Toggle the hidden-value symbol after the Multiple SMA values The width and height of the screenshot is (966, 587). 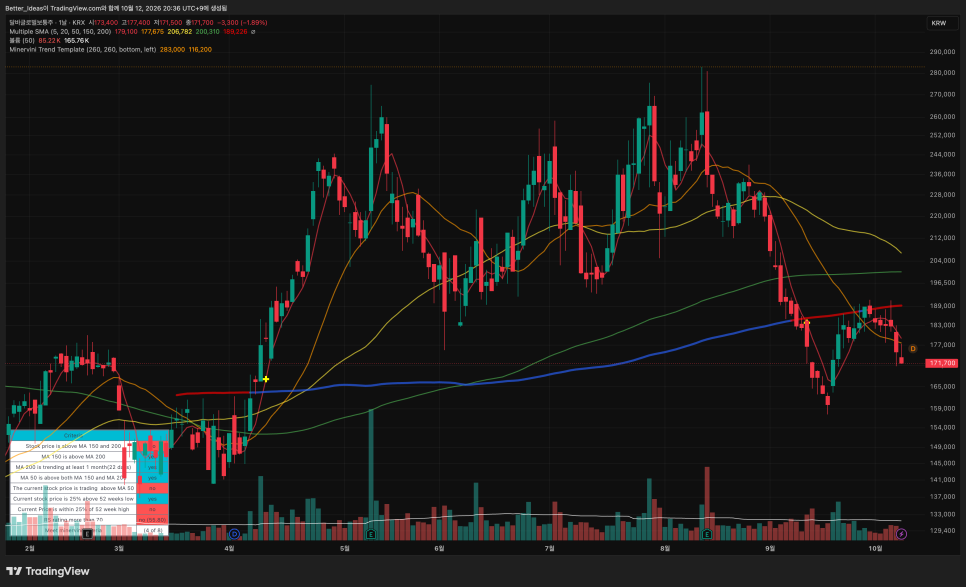(x=253, y=31)
